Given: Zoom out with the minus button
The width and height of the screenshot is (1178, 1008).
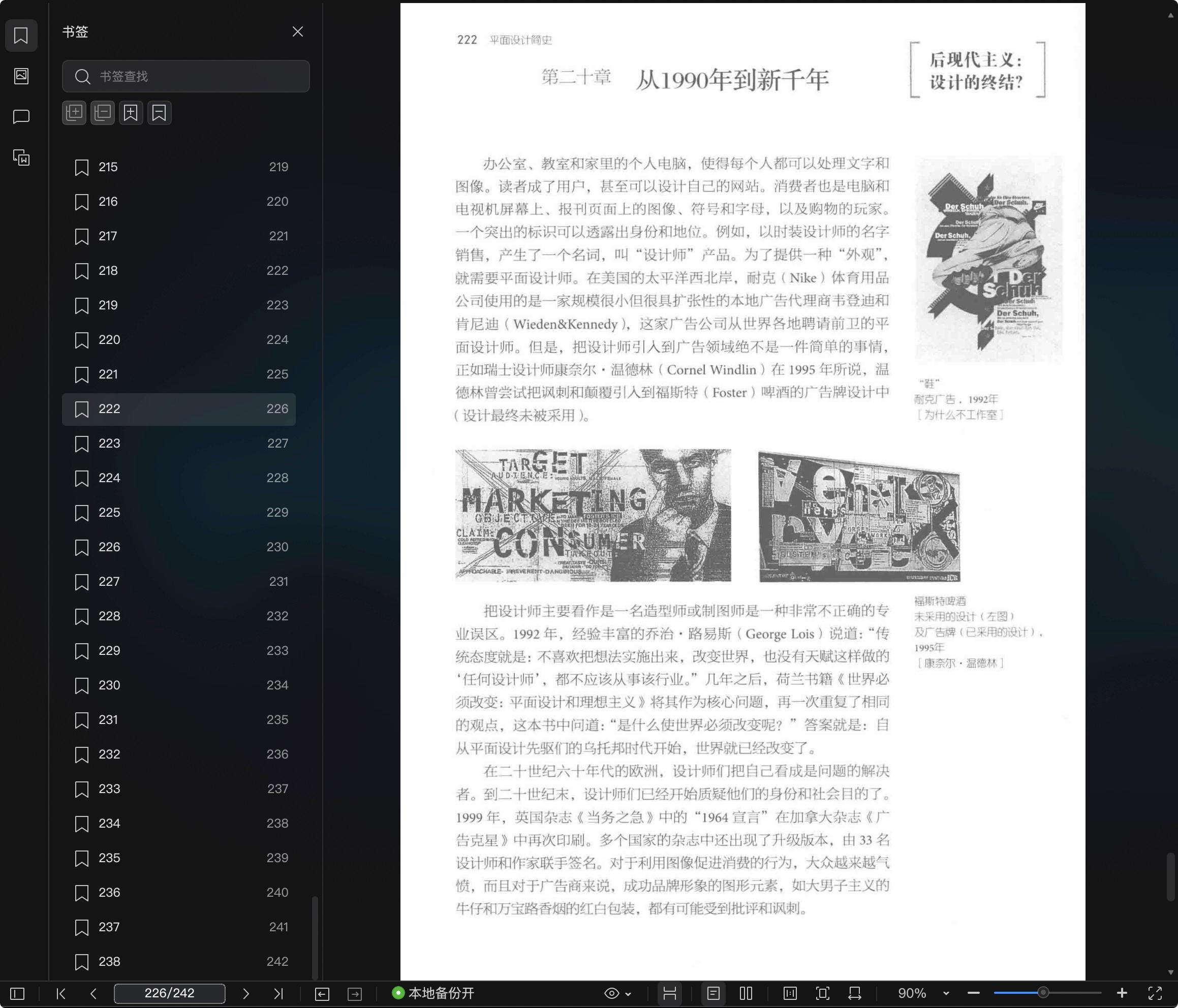Looking at the screenshot, I should coord(973,994).
